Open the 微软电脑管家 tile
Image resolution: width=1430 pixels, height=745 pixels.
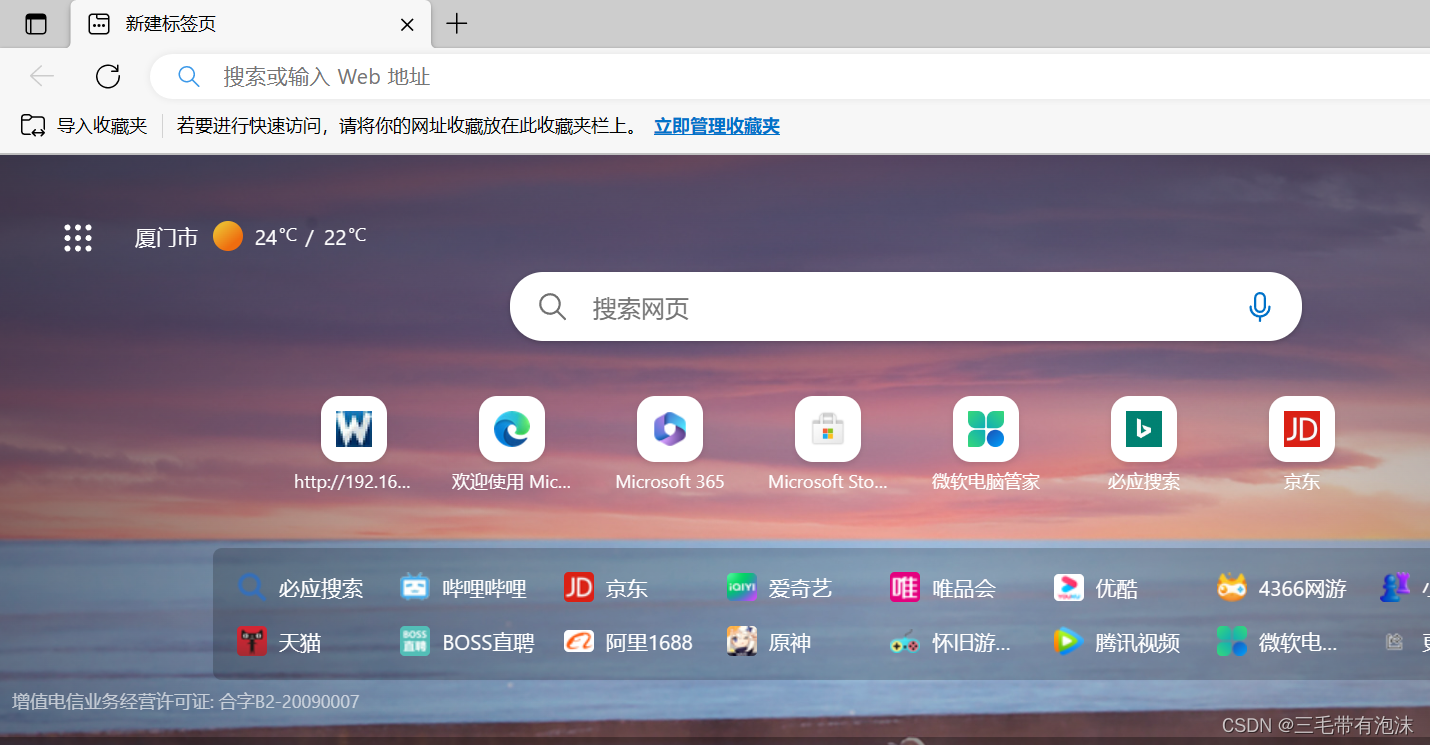986,445
